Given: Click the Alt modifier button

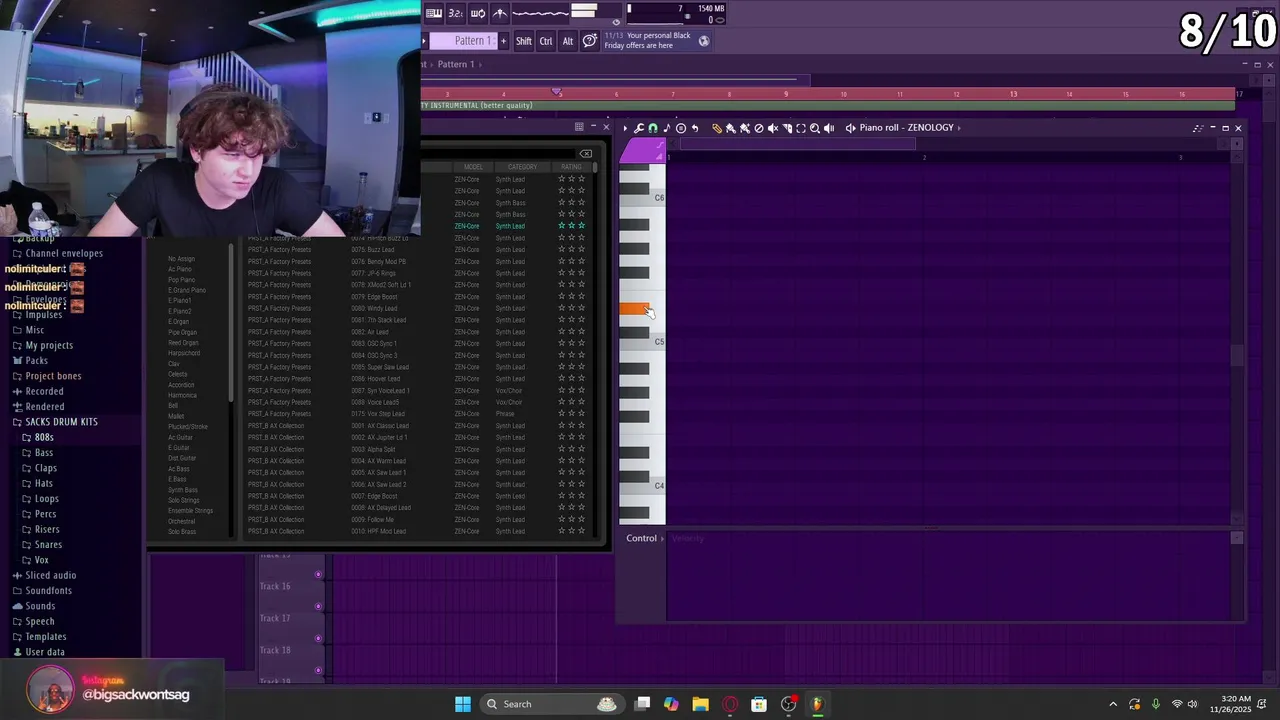Looking at the screenshot, I should point(568,41).
